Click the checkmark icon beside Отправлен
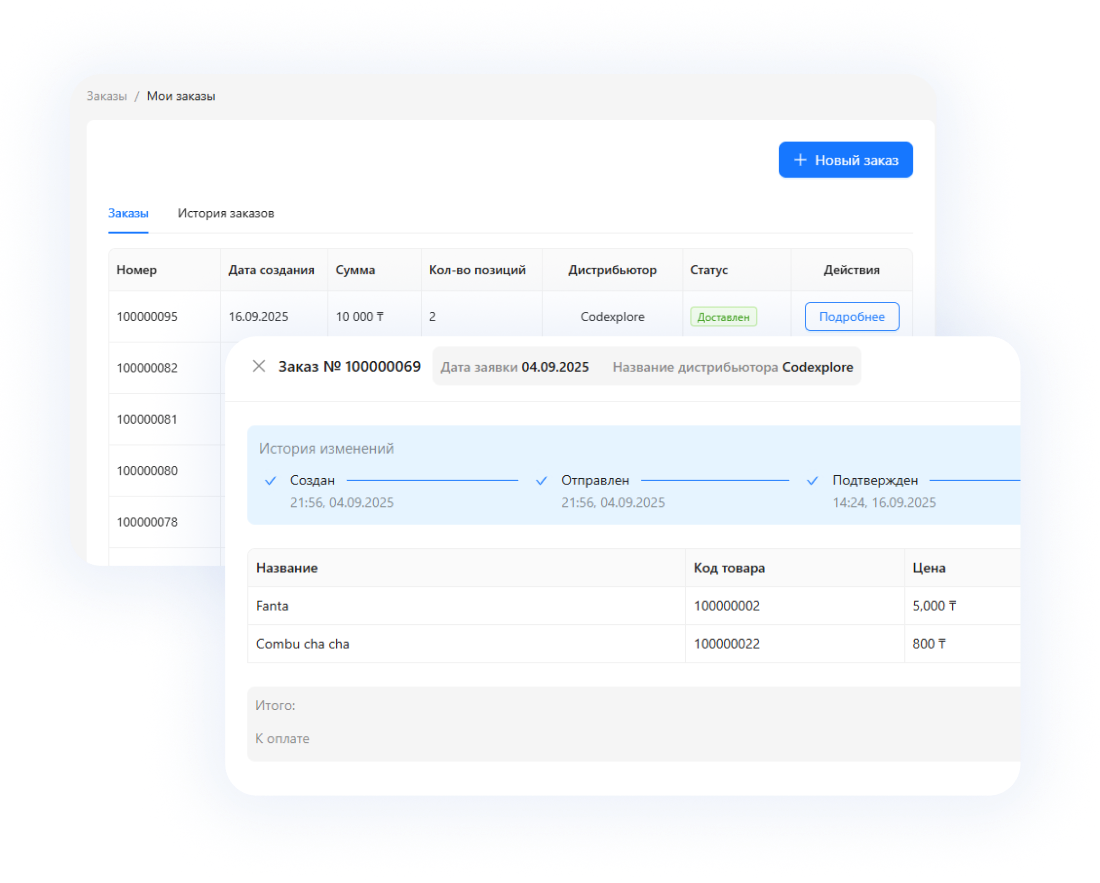 541,481
